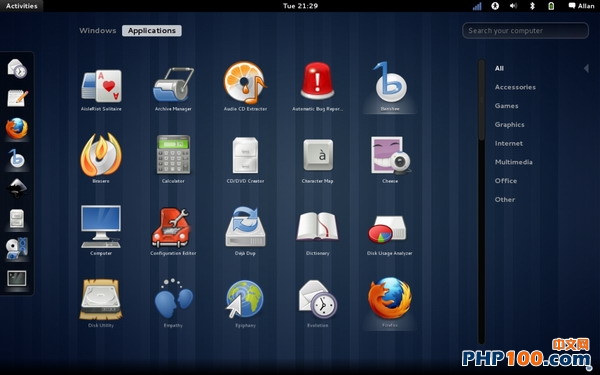
Task: Launch Firefox from the applications grid
Action: coord(390,302)
